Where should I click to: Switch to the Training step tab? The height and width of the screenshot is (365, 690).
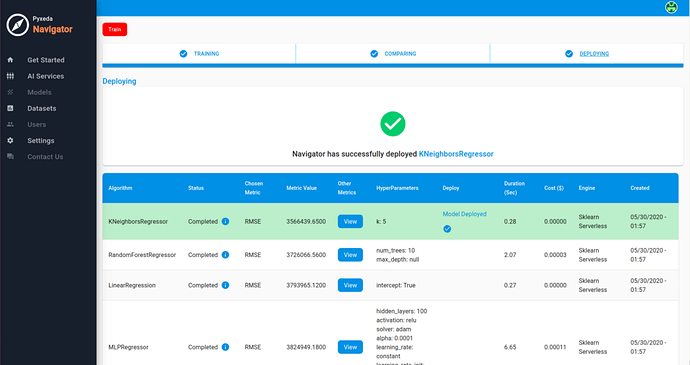click(x=199, y=54)
